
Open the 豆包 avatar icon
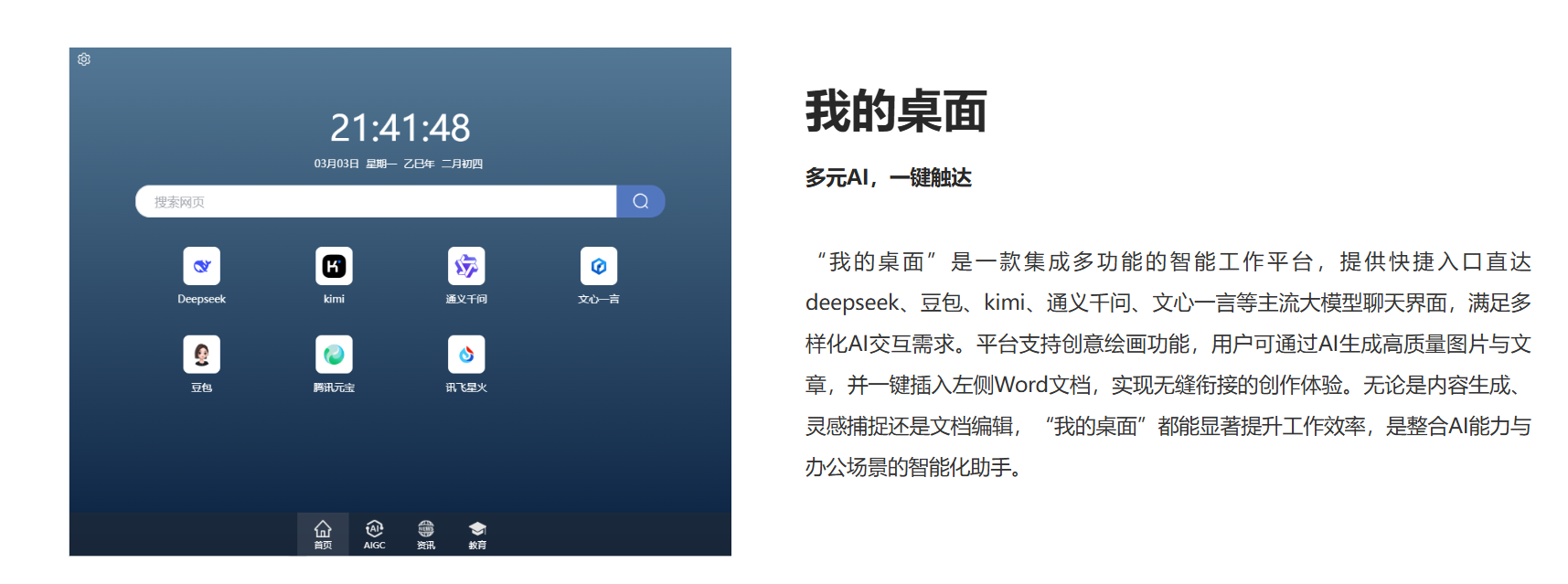201,355
